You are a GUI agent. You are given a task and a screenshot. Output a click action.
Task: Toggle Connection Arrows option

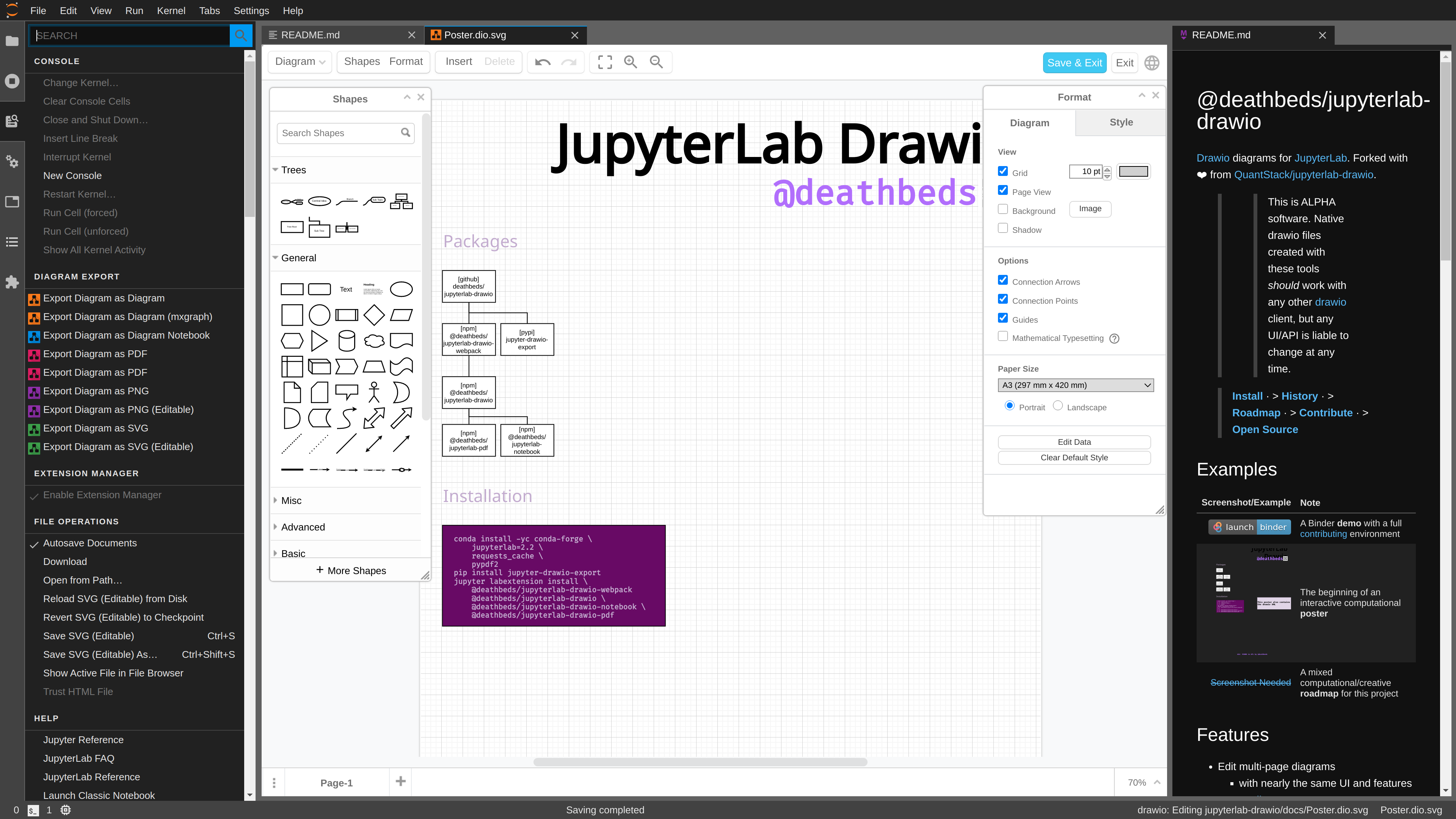tap(1003, 280)
